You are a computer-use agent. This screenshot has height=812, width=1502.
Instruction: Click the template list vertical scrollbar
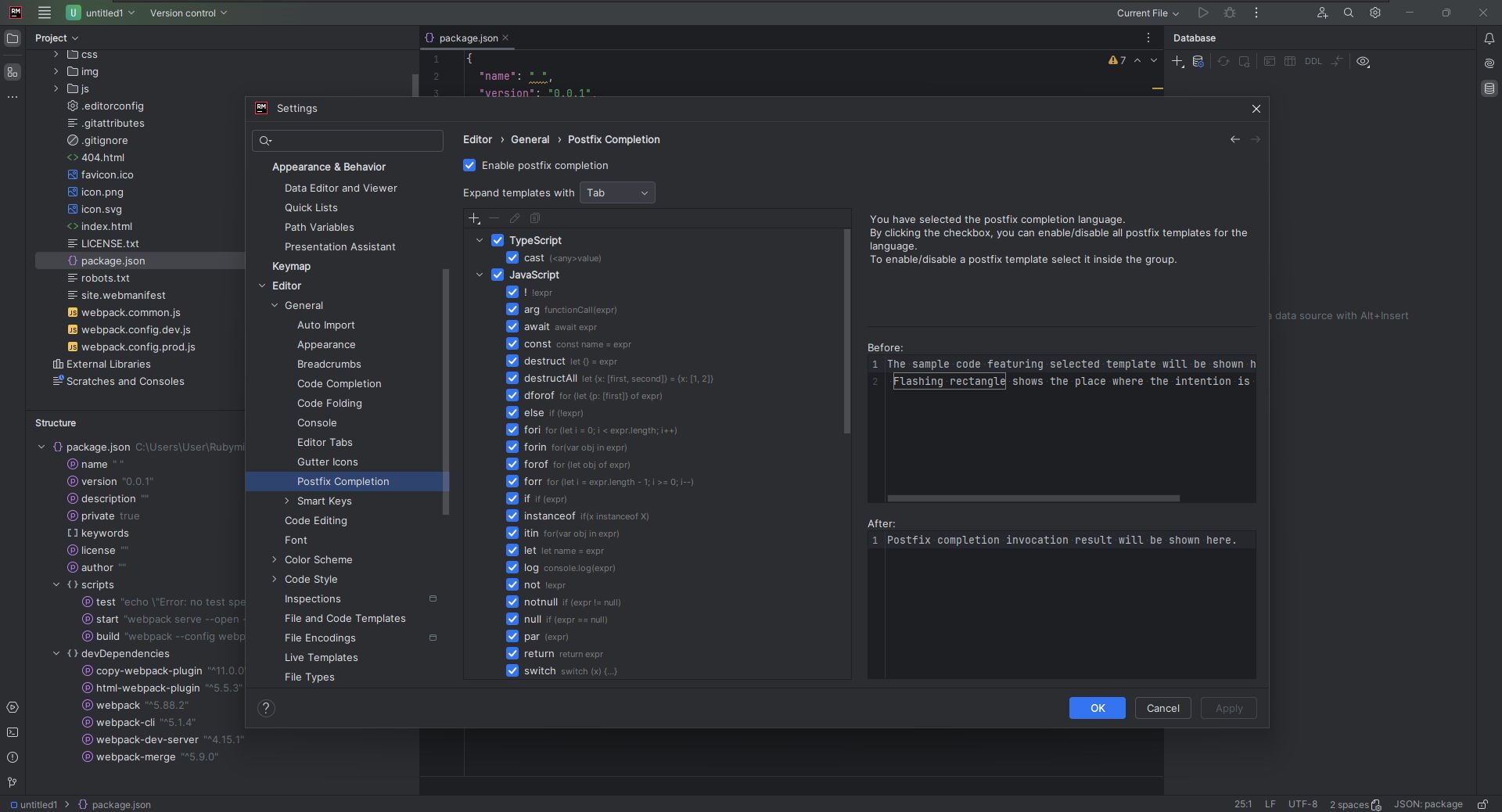846,332
